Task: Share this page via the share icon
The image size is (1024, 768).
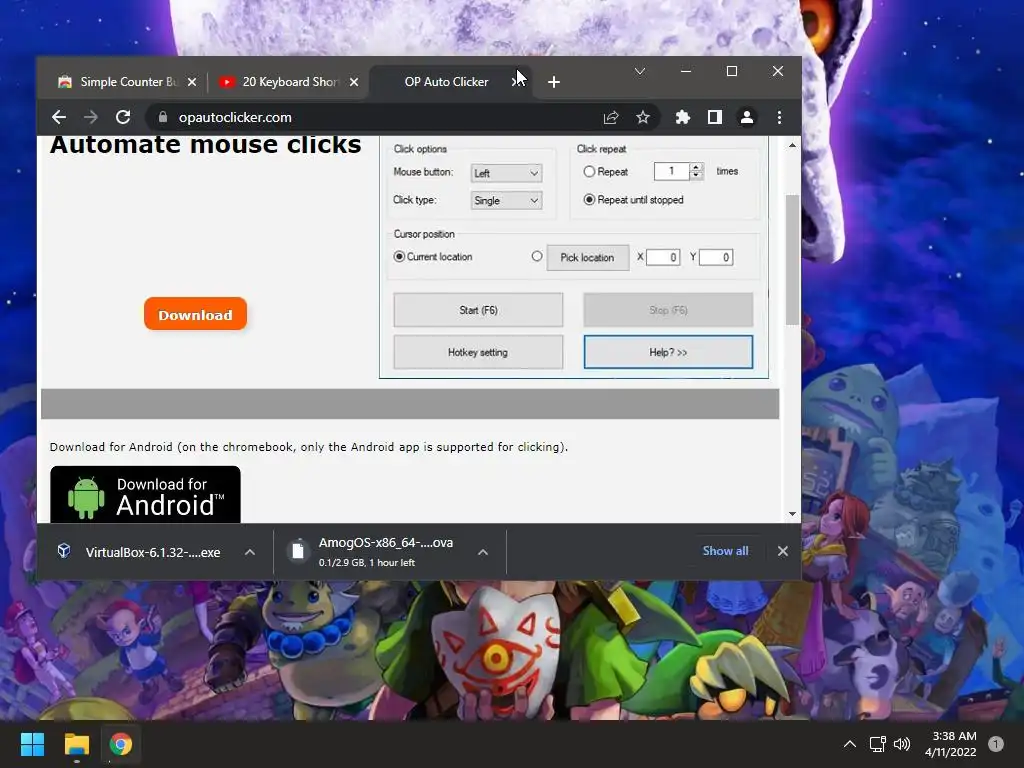Action: pyautogui.click(x=611, y=118)
